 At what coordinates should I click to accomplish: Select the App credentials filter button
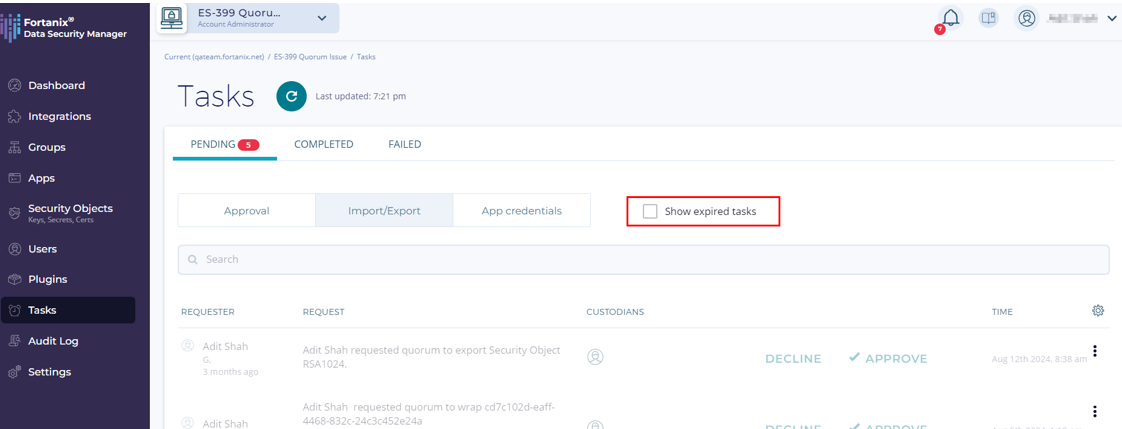[x=521, y=211]
